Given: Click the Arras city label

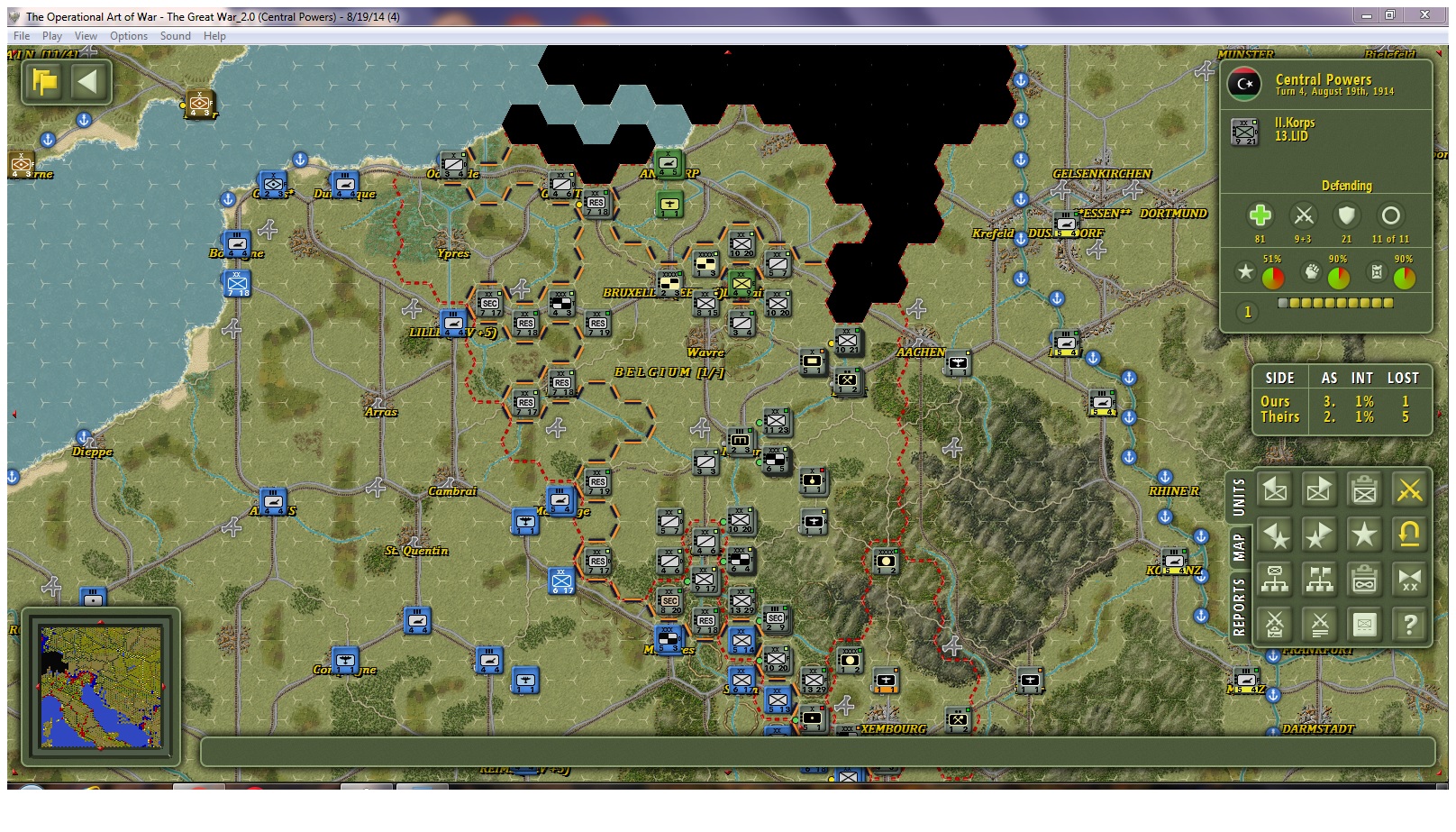Looking at the screenshot, I should 380,412.
